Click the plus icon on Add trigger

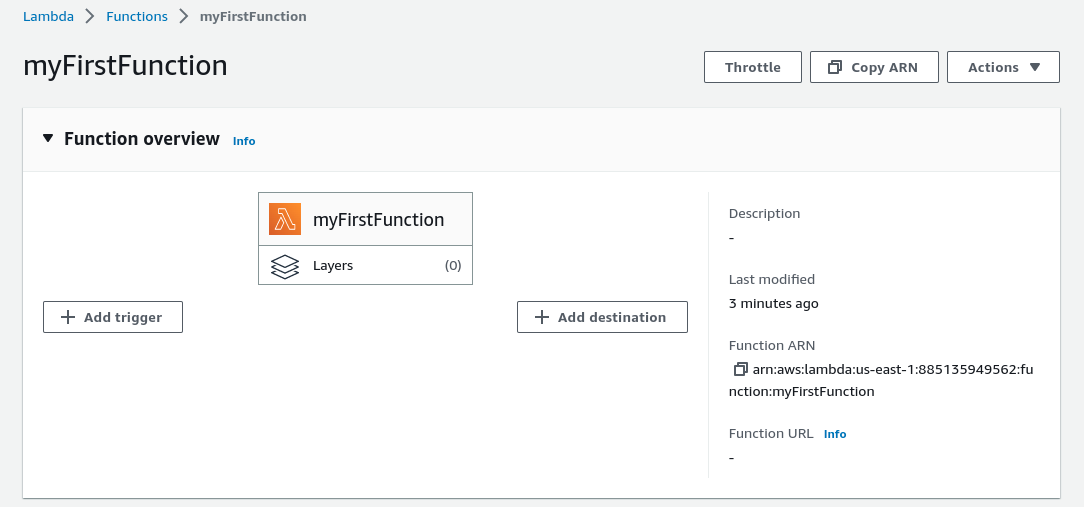click(68, 317)
